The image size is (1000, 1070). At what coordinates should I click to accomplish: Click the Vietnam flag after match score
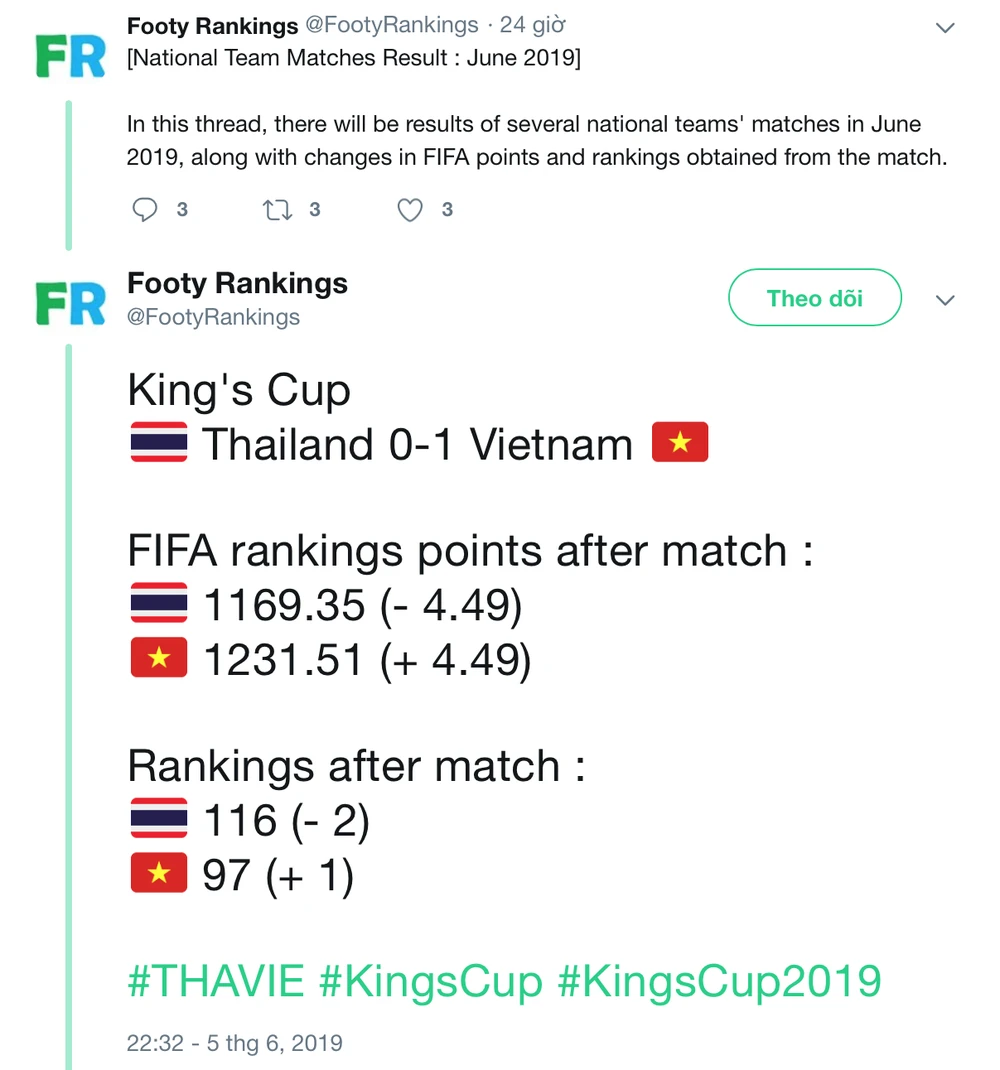click(680, 443)
